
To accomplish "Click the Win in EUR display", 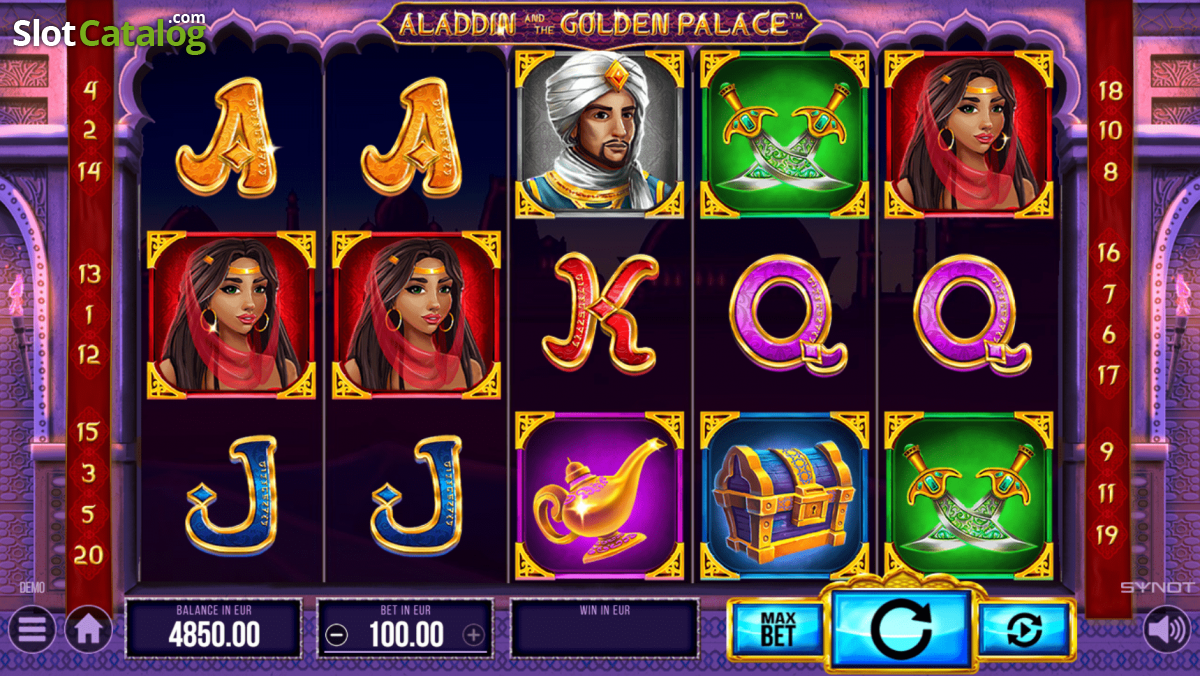I will coord(604,628).
